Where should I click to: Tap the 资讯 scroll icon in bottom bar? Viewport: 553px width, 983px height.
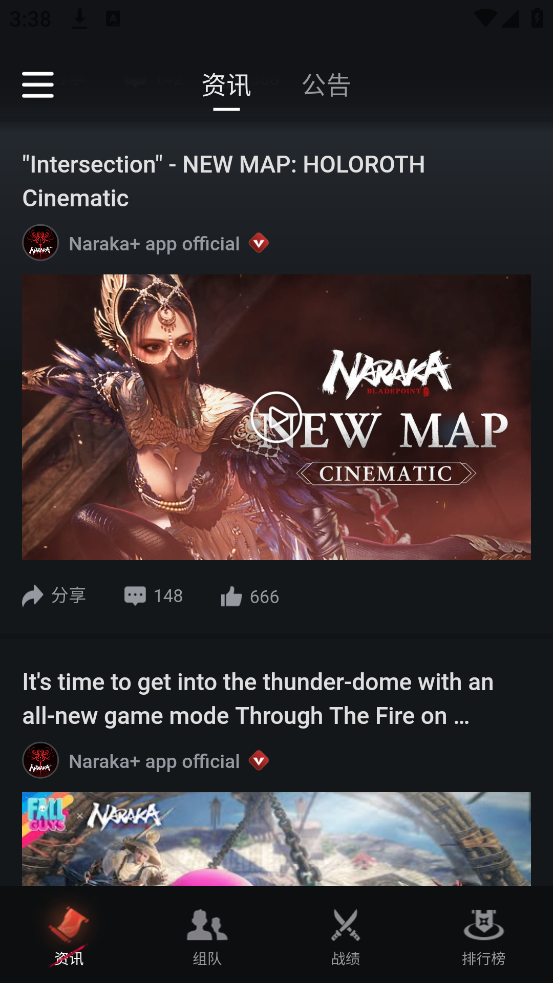click(69, 925)
